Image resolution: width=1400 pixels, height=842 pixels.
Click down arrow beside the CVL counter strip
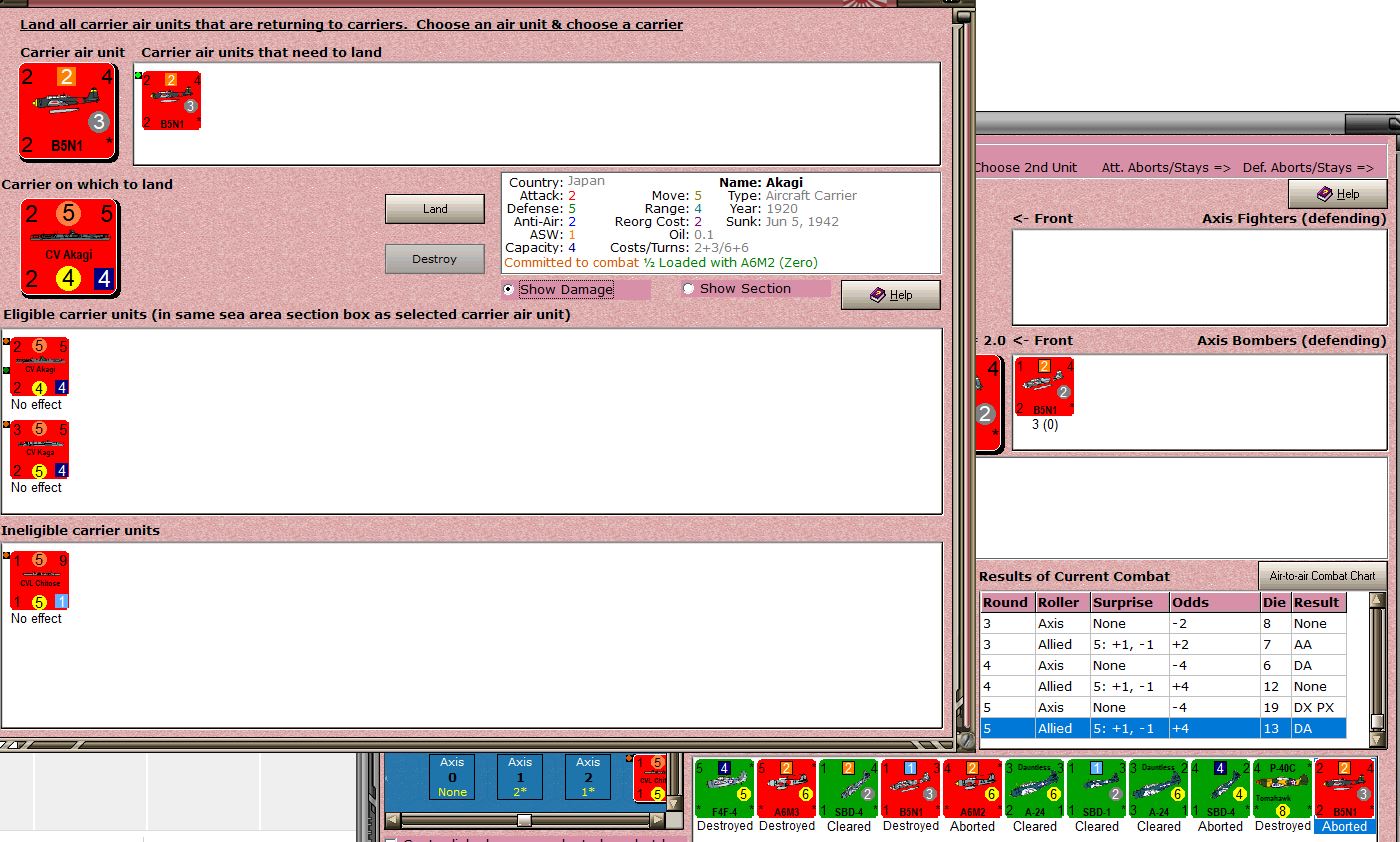(x=677, y=804)
